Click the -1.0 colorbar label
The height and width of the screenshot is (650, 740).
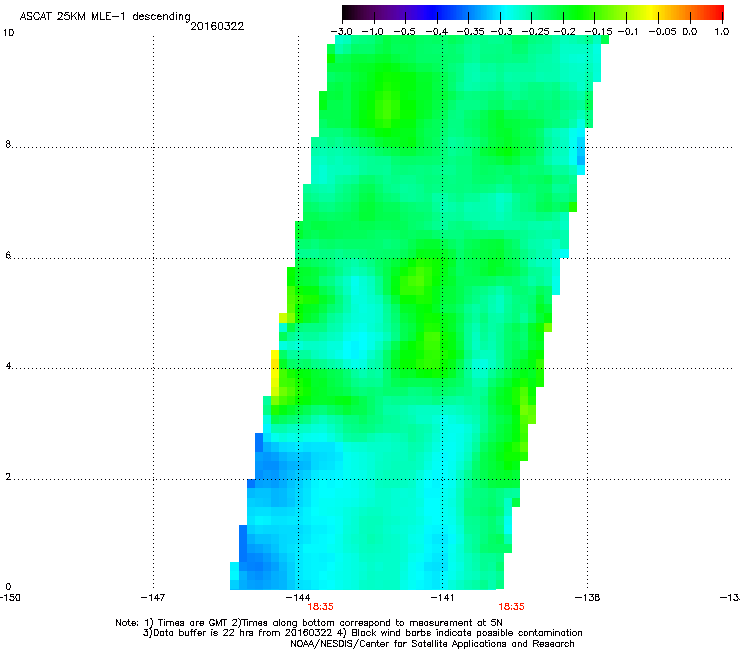pyautogui.click(x=373, y=32)
